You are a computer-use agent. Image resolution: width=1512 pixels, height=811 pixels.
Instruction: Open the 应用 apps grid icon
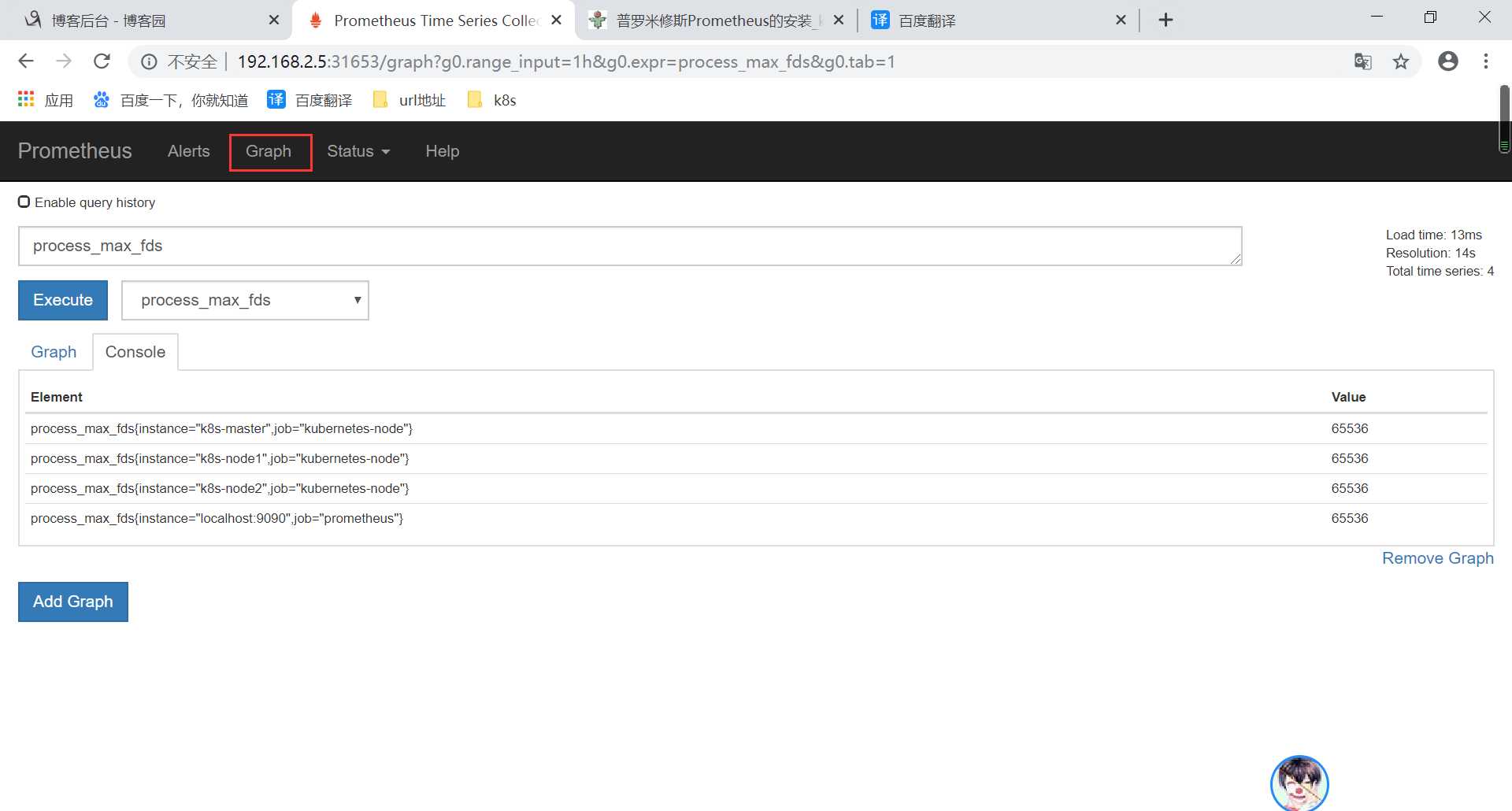[26, 99]
